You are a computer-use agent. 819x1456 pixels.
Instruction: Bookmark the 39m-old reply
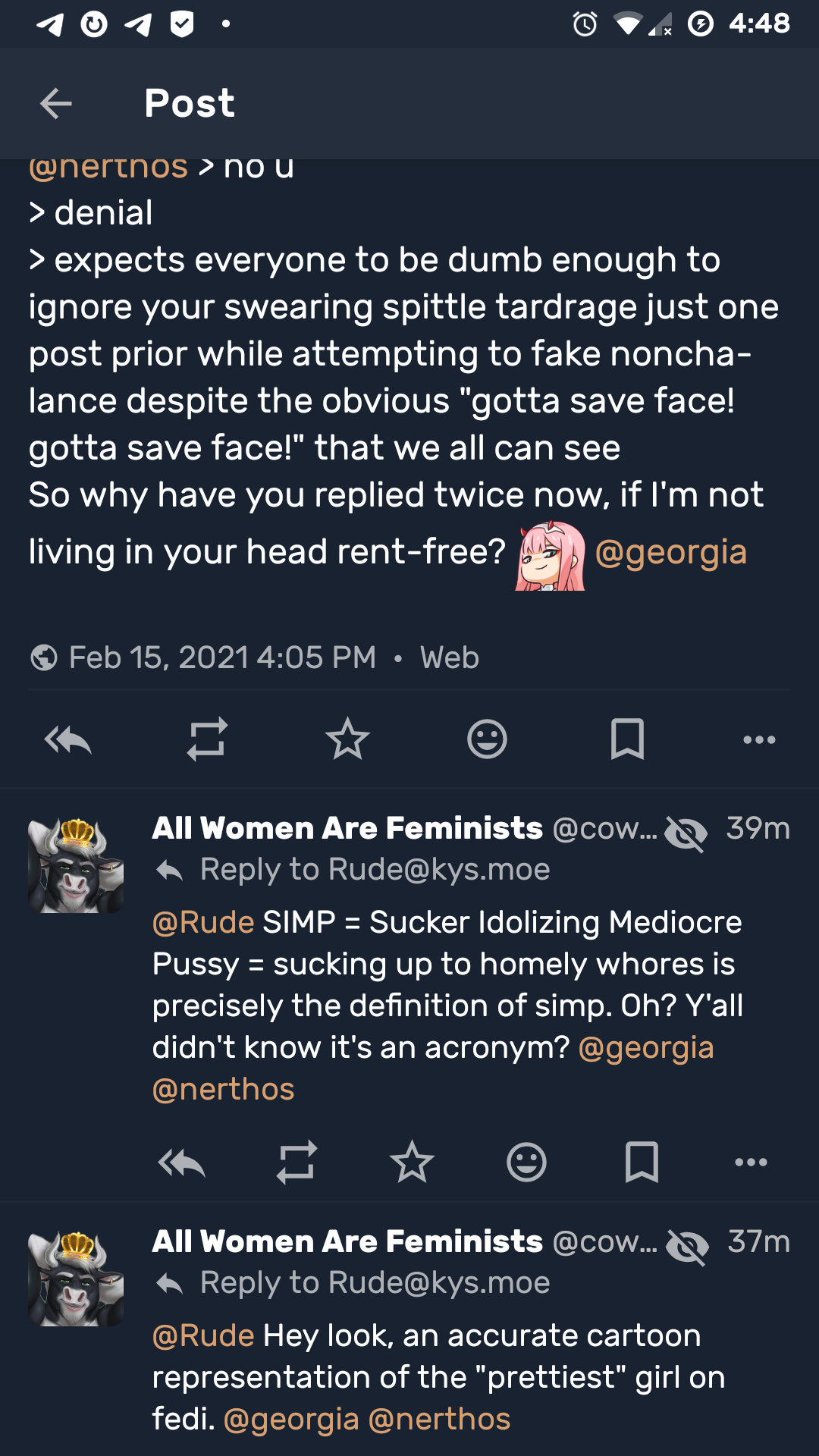click(x=642, y=1162)
